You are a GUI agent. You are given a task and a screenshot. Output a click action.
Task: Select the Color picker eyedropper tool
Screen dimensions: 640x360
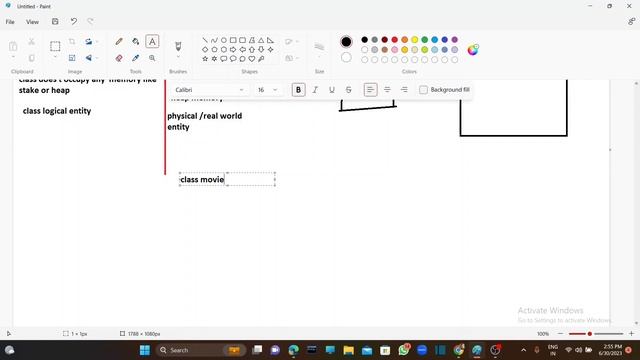[x=136, y=58]
